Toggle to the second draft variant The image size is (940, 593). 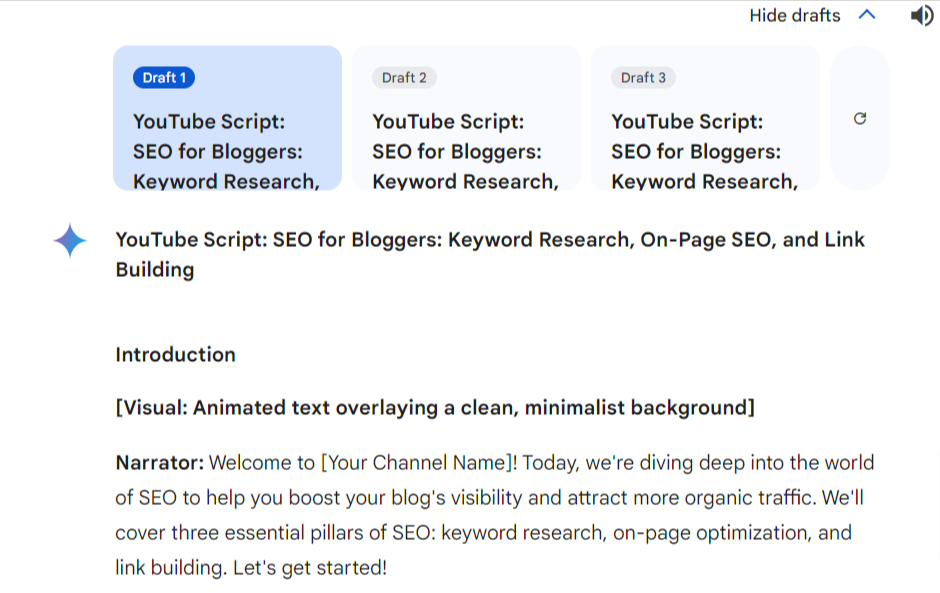tap(466, 120)
